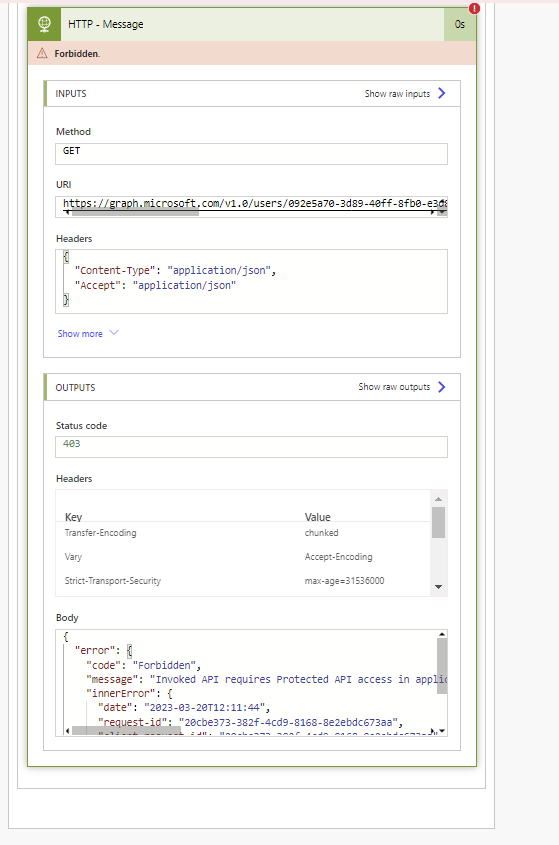
Task: Click the URI horizontal scrollbar thumb
Action: pyautogui.click(x=135, y=213)
